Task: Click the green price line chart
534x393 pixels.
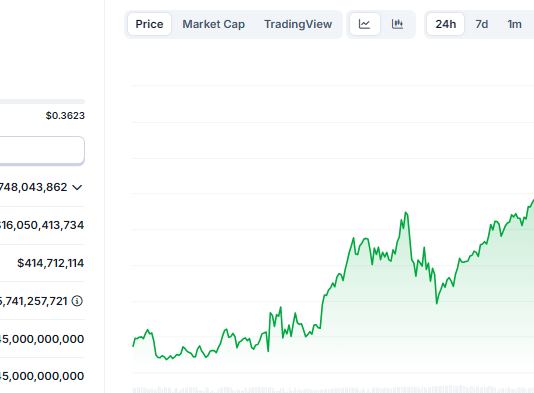Action: (333, 279)
